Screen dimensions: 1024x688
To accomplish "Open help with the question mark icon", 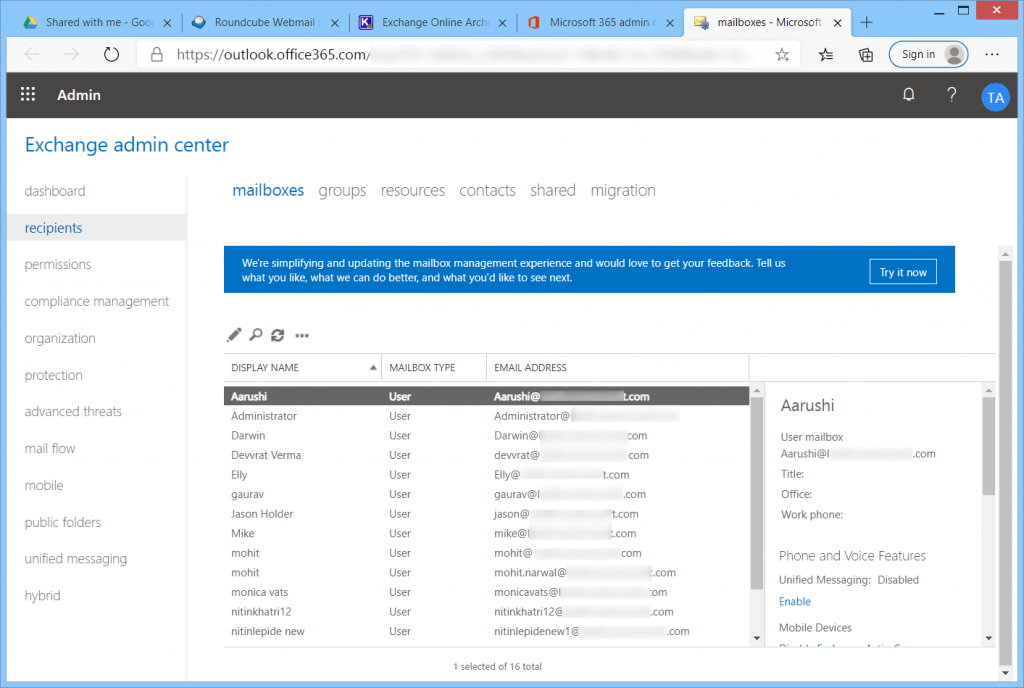I will [x=951, y=94].
